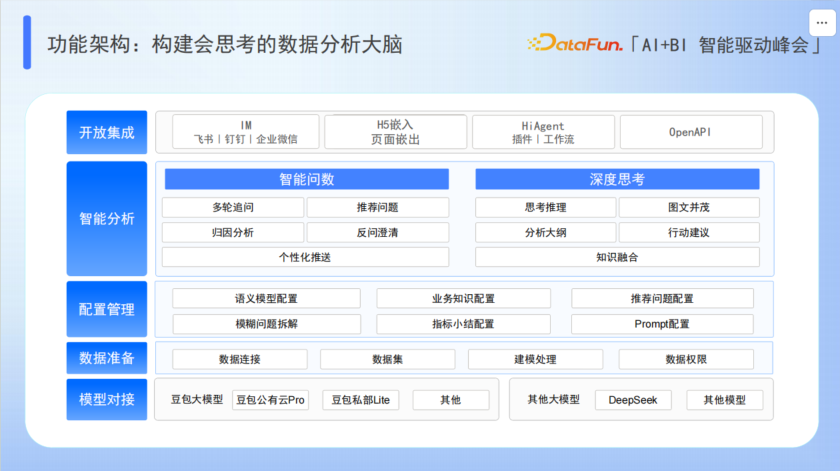840x471 pixels.
Task: Click the 数据集 cell
Action: tap(388, 359)
